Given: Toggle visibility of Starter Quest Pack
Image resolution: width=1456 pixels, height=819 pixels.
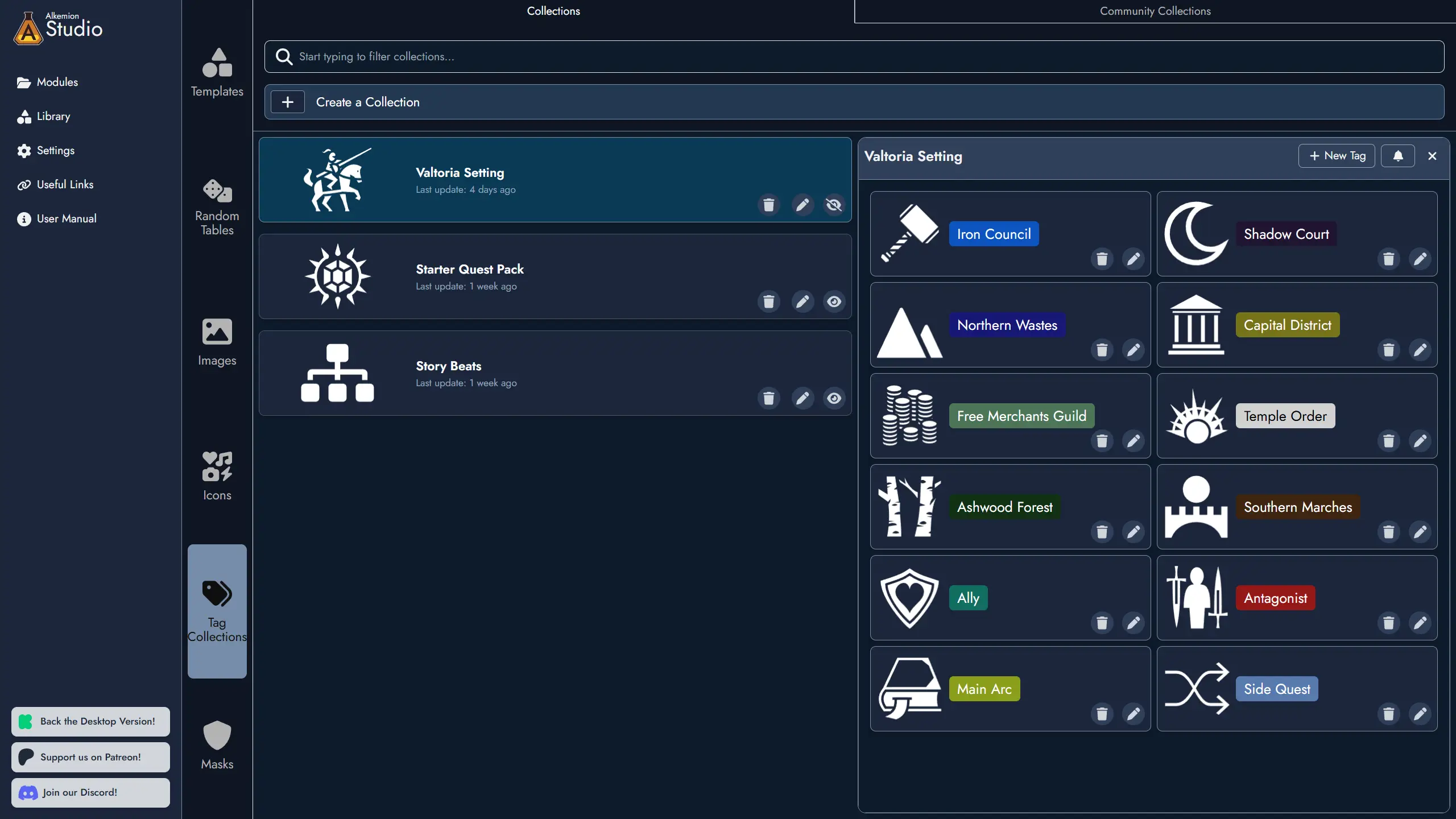Looking at the screenshot, I should [x=834, y=301].
